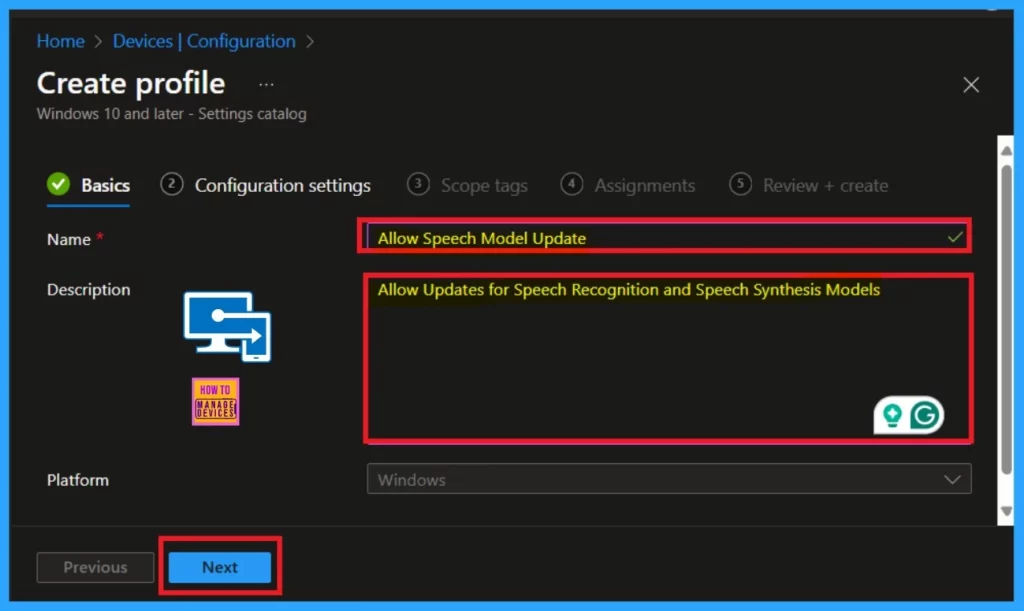Image resolution: width=1024 pixels, height=611 pixels.
Task: Click the step 2 circle icon
Action: (172, 184)
